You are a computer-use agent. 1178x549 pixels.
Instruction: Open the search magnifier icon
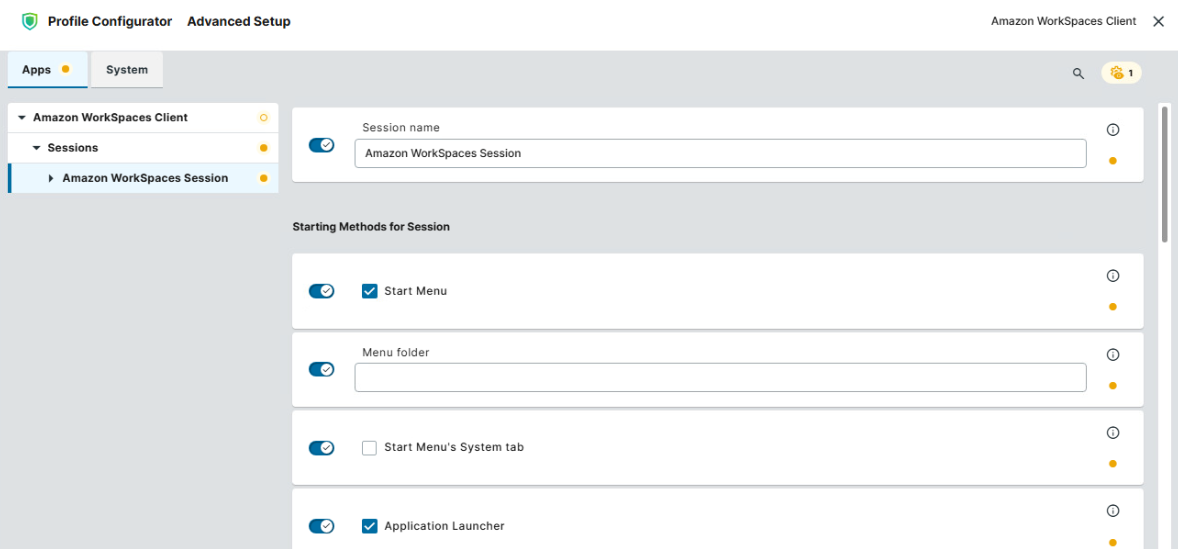1078,74
